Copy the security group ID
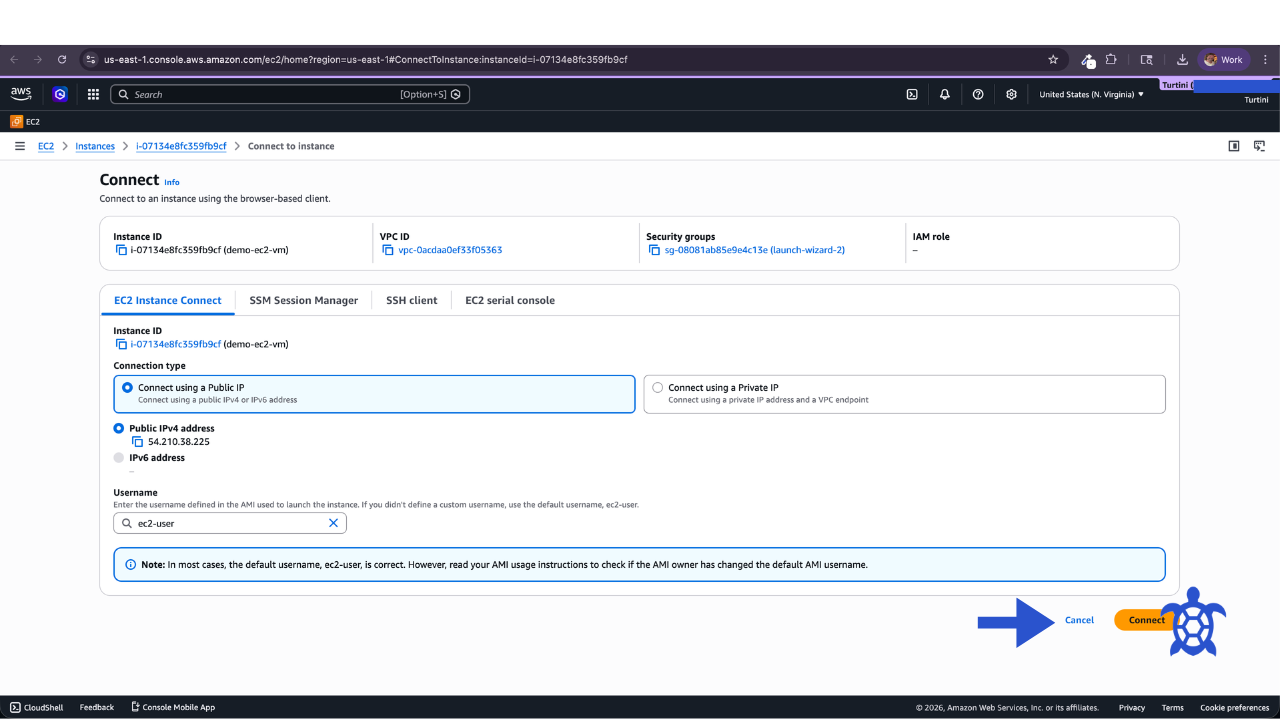Image resolution: width=1280 pixels, height=720 pixels. [655, 250]
